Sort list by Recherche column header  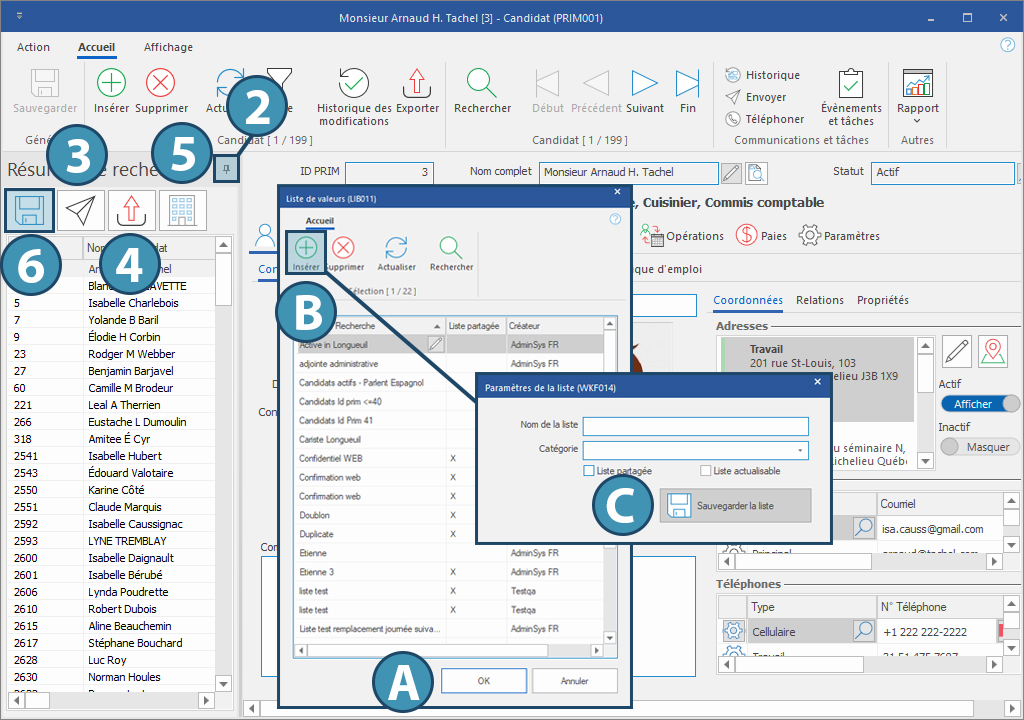point(370,326)
